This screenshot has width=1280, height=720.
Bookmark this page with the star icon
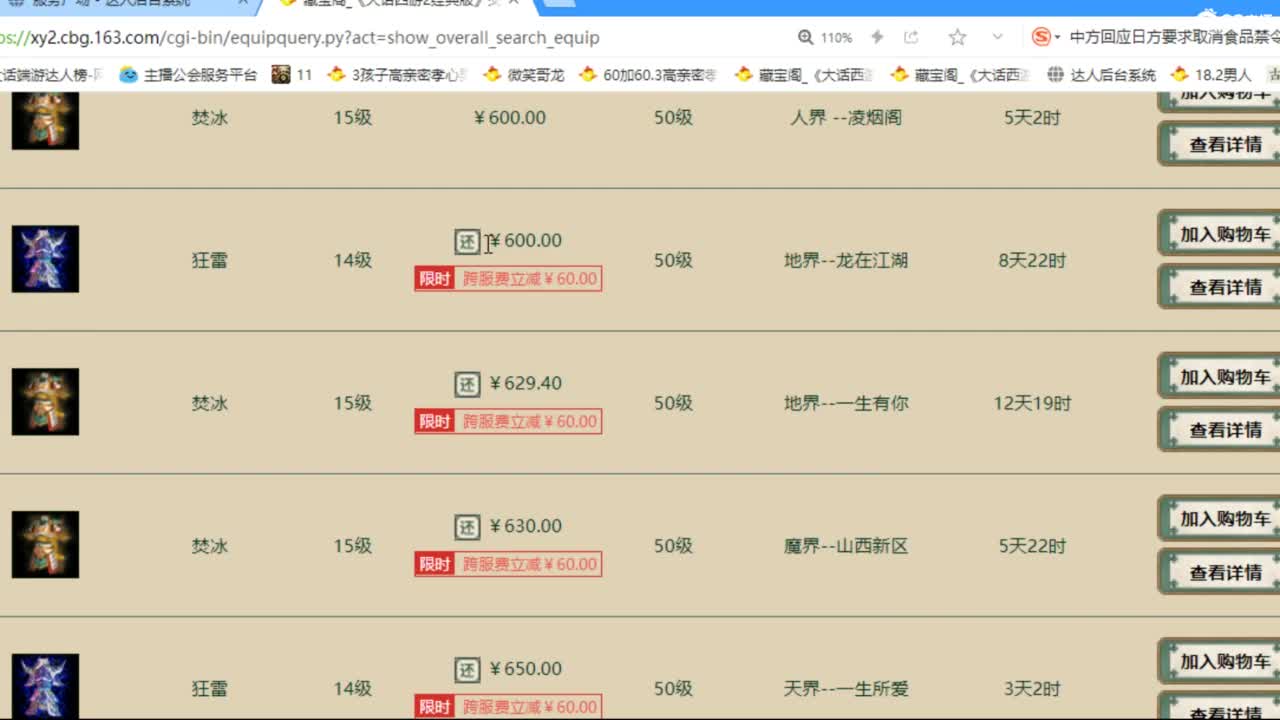click(x=957, y=38)
